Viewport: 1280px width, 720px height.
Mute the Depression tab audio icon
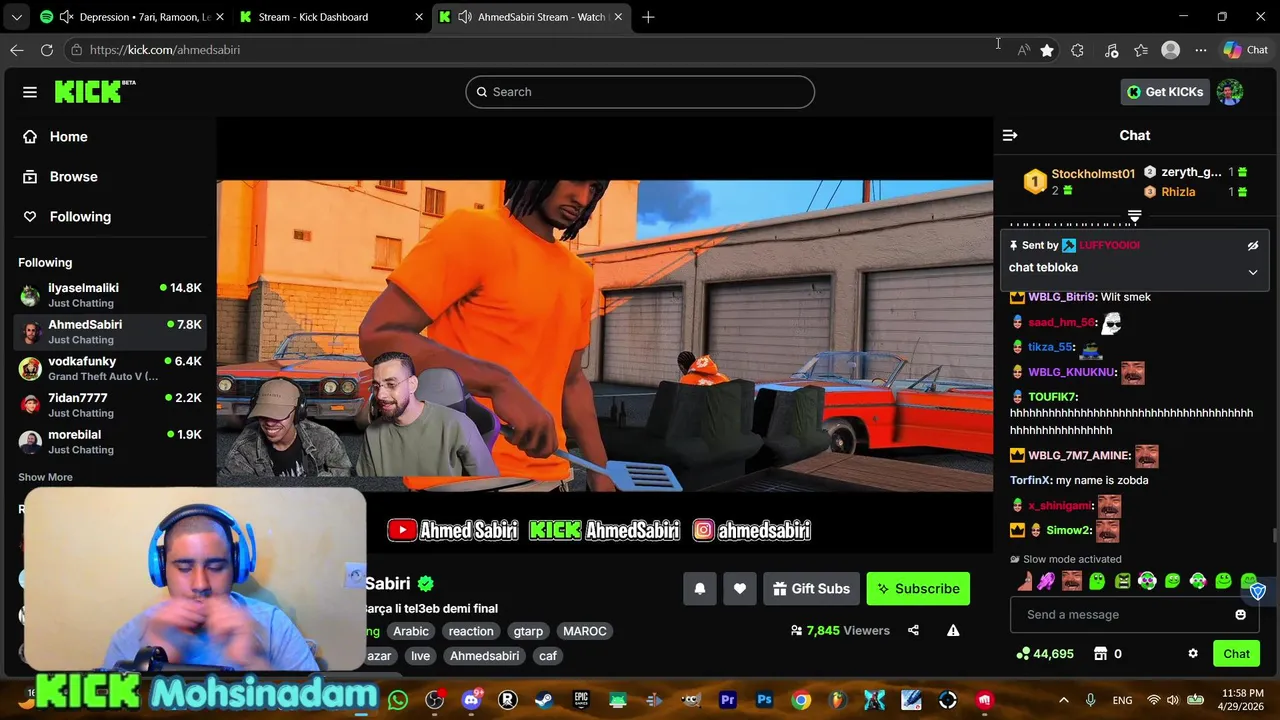click(66, 17)
